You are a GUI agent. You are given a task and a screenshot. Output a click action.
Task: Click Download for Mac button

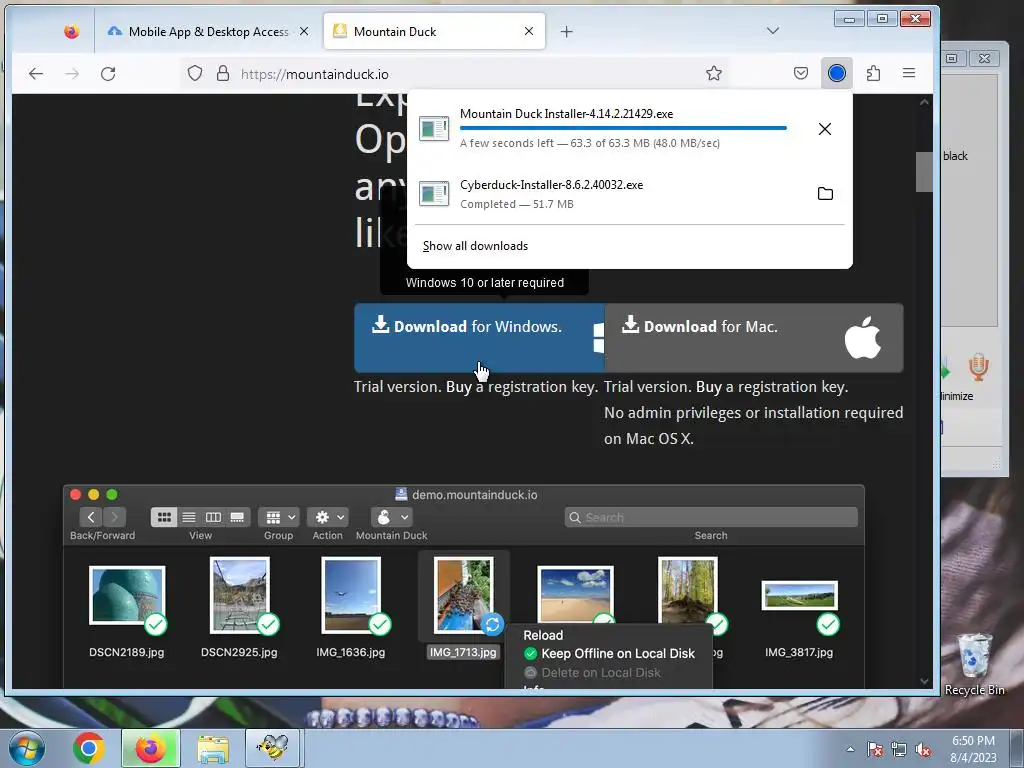pos(754,338)
